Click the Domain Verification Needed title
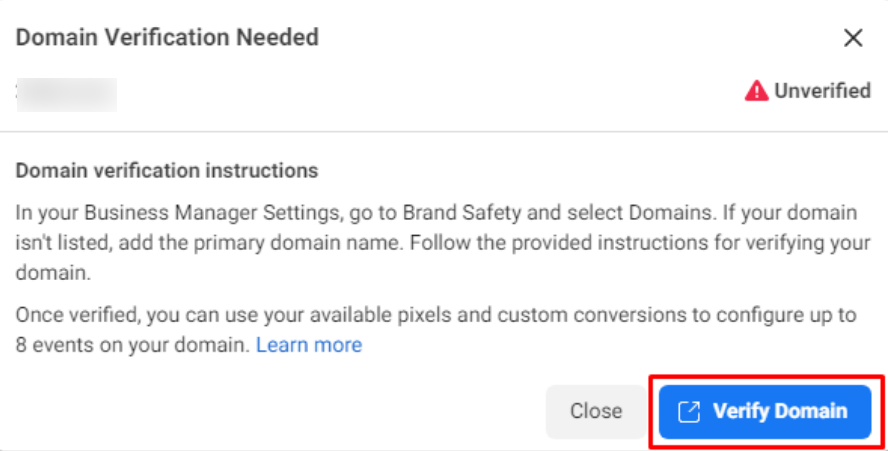The image size is (888, 451). [x=168, y=38]
